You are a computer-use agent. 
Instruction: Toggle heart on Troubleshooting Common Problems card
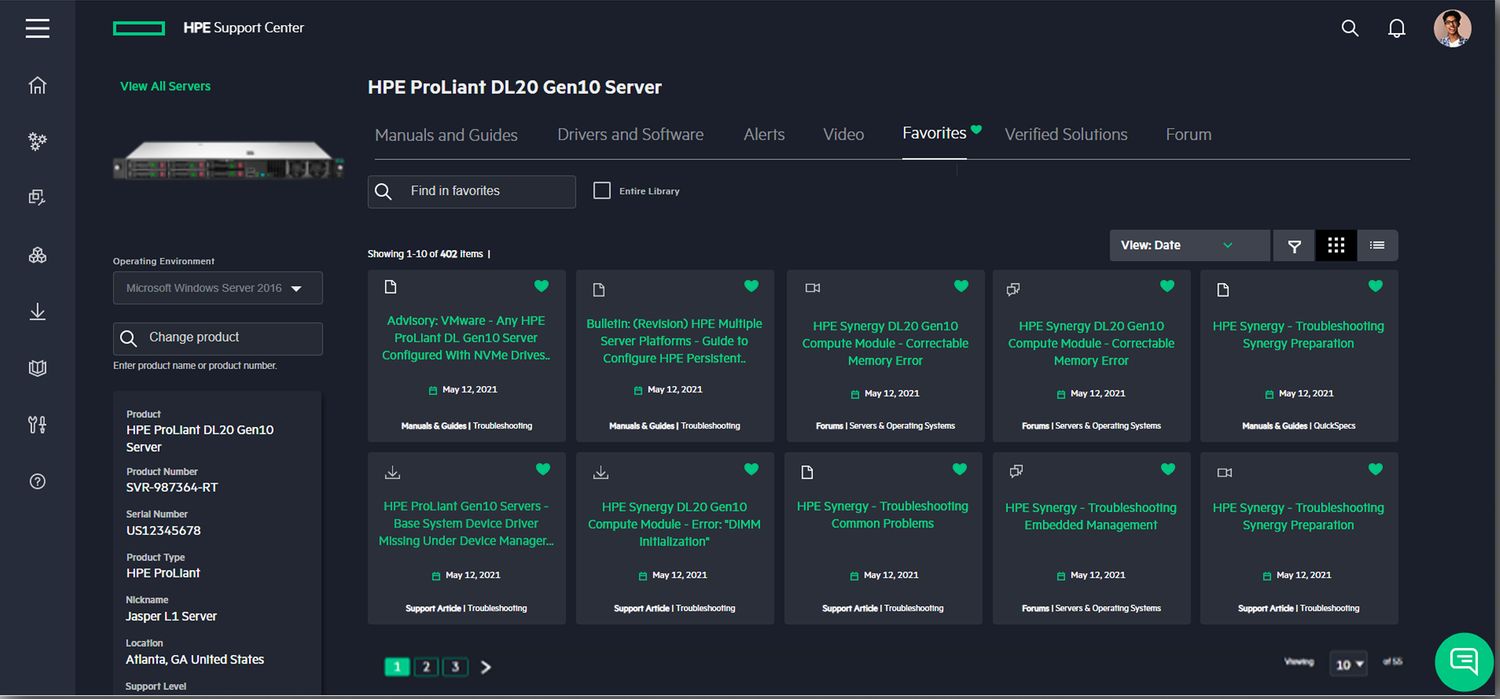[x=959, y=469]
